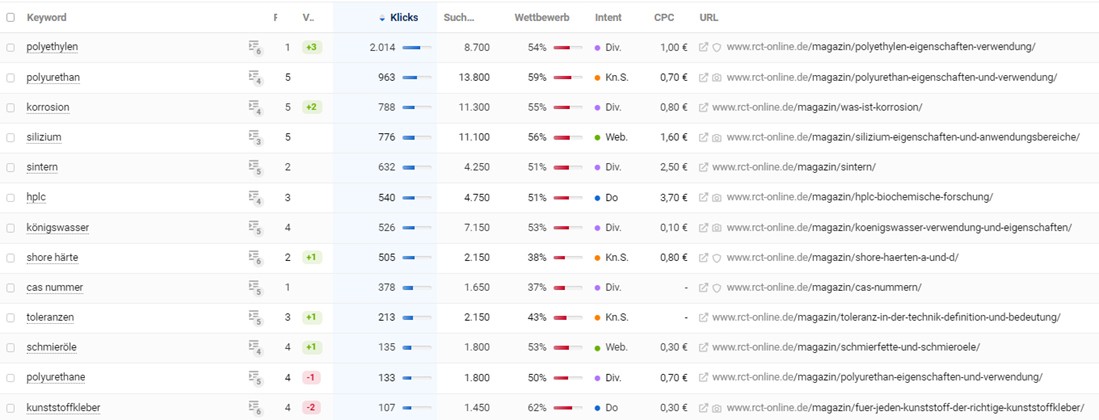The image size is (1099, 420).
Task: Open SERP features icon for toleranzen row
Action: pos(255,318)
